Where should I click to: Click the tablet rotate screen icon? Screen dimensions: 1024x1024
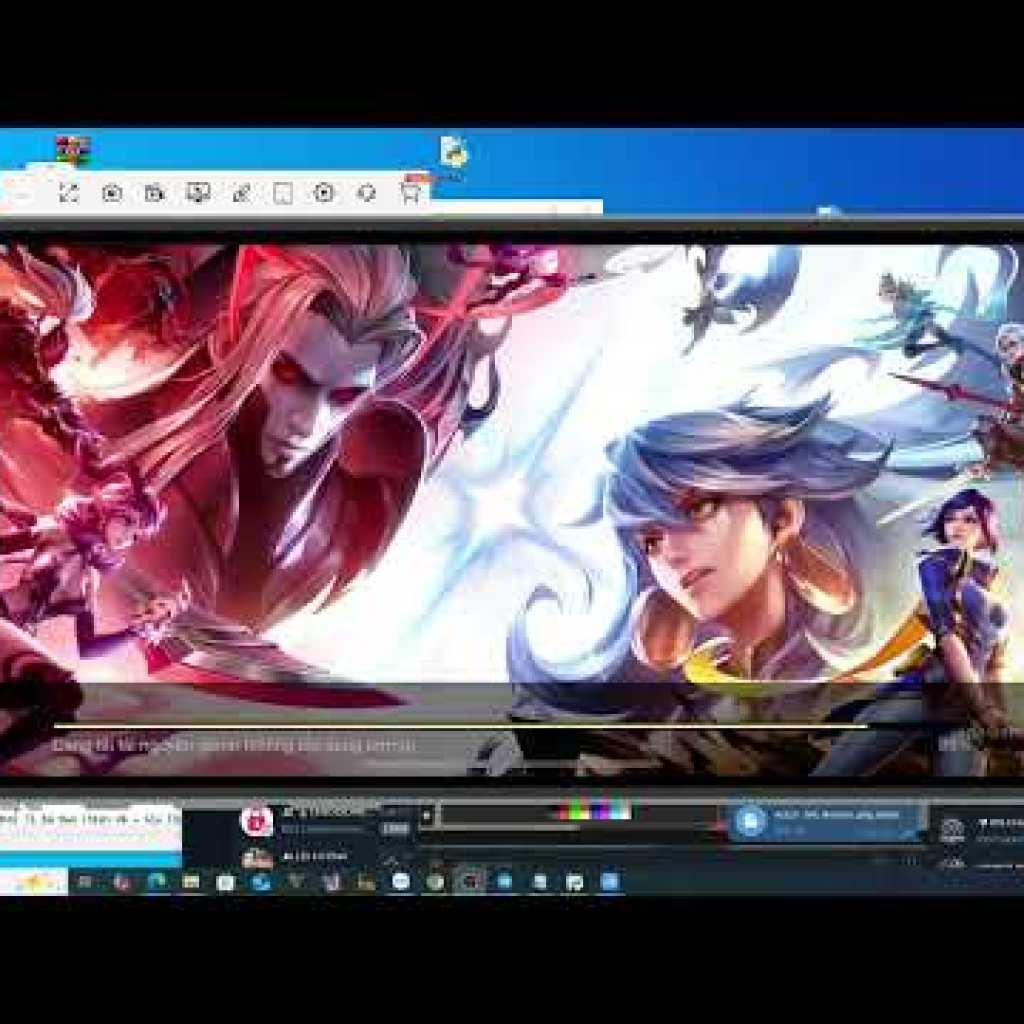[283, 193]
